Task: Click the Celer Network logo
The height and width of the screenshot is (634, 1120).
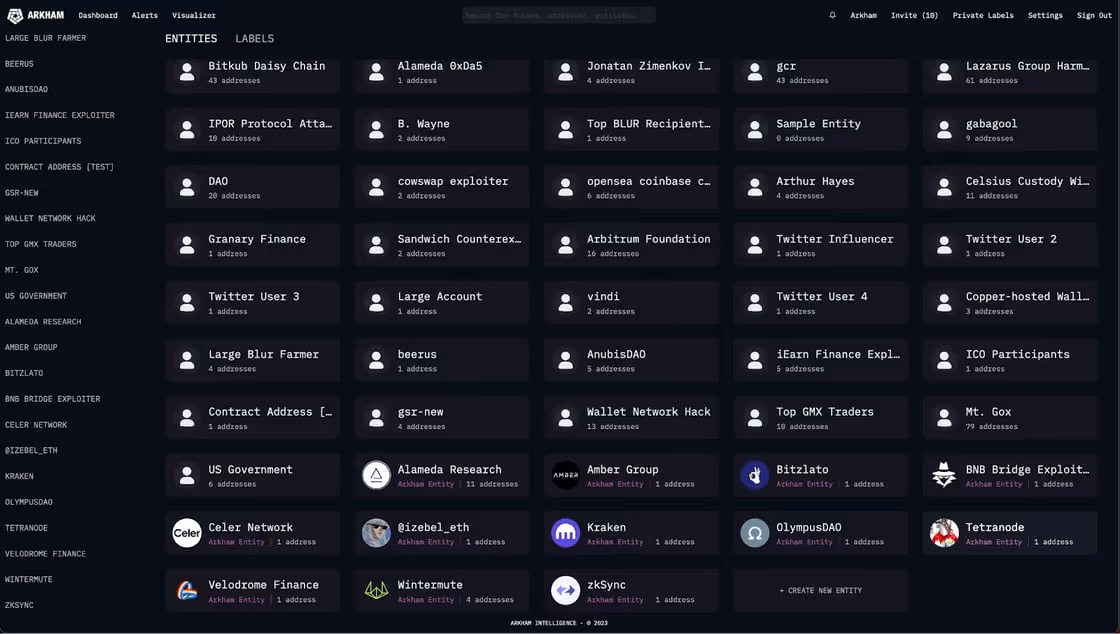Action: click(x=187, y=533)
